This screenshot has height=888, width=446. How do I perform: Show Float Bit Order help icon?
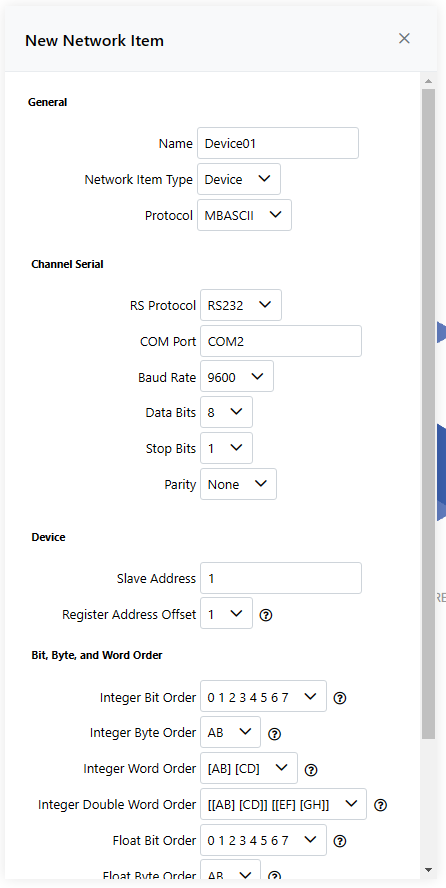point(340,841)
